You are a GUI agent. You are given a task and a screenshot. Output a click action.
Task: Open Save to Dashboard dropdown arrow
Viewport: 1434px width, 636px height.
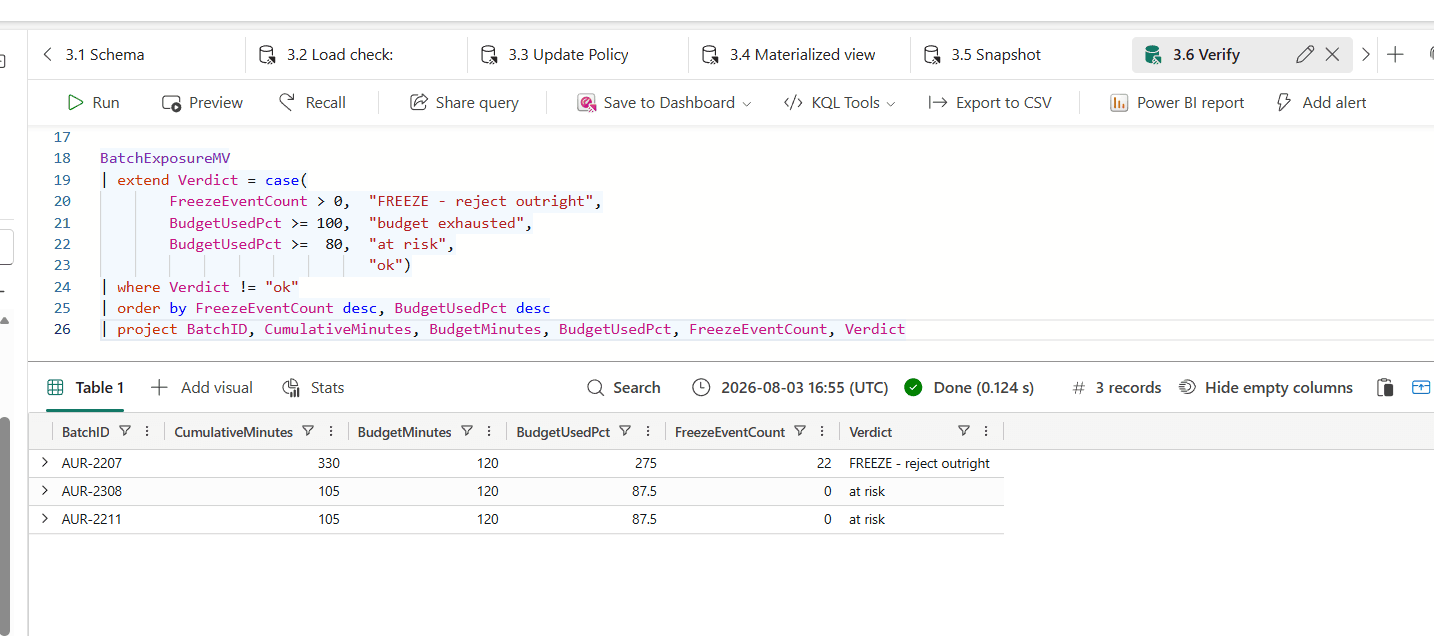tap(745, 103)
